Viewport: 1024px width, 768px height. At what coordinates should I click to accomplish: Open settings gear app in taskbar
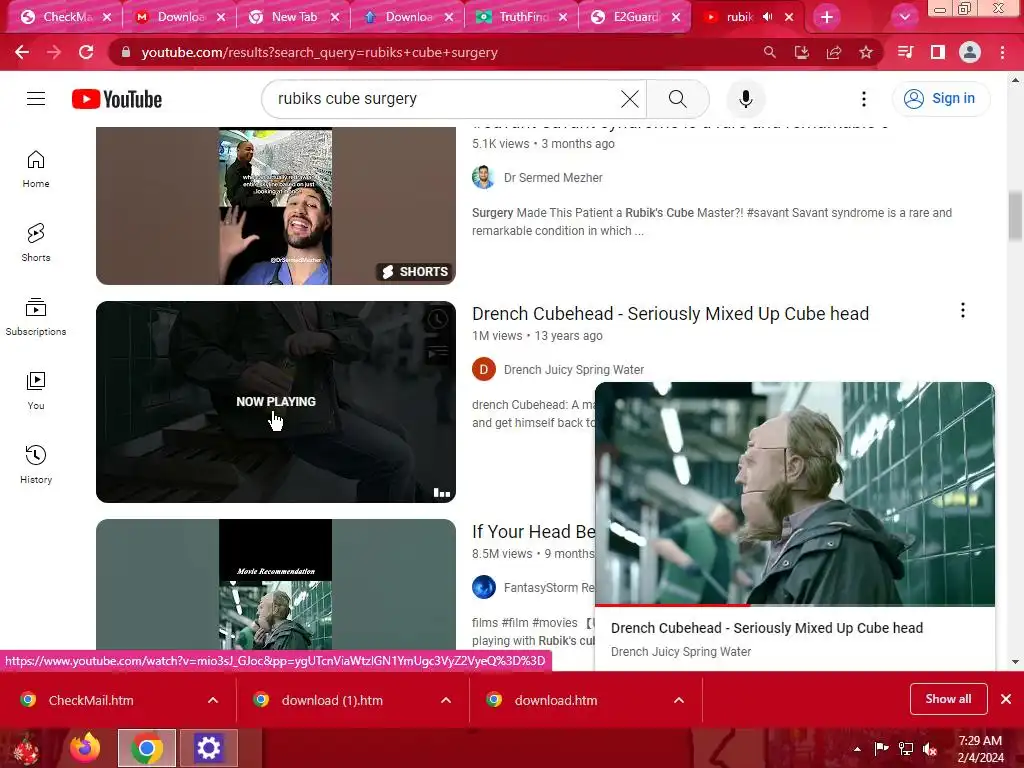[208, 748]
